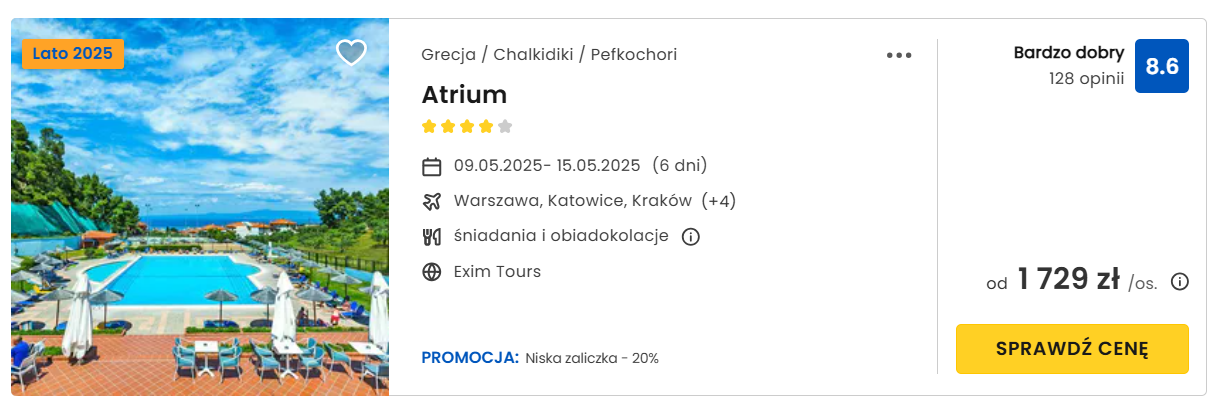Viewport: 1218px width, 411px height.
Task: Click the 1 729 zł price
Action: coord(1068,280)
